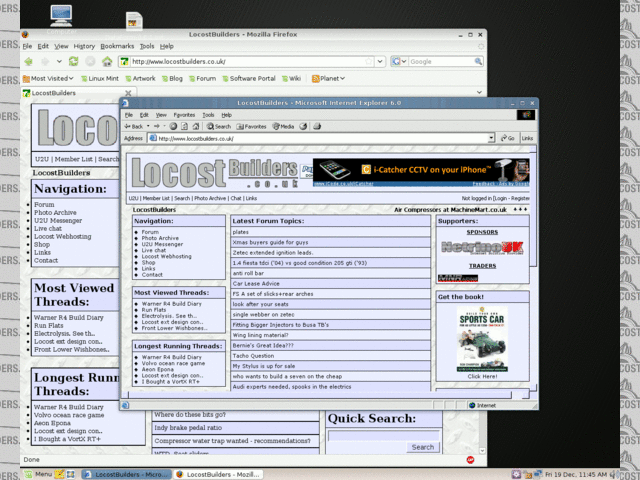640x480 pixels.
Task: Open Internet Explorer History icon
Action: [303, 127]
